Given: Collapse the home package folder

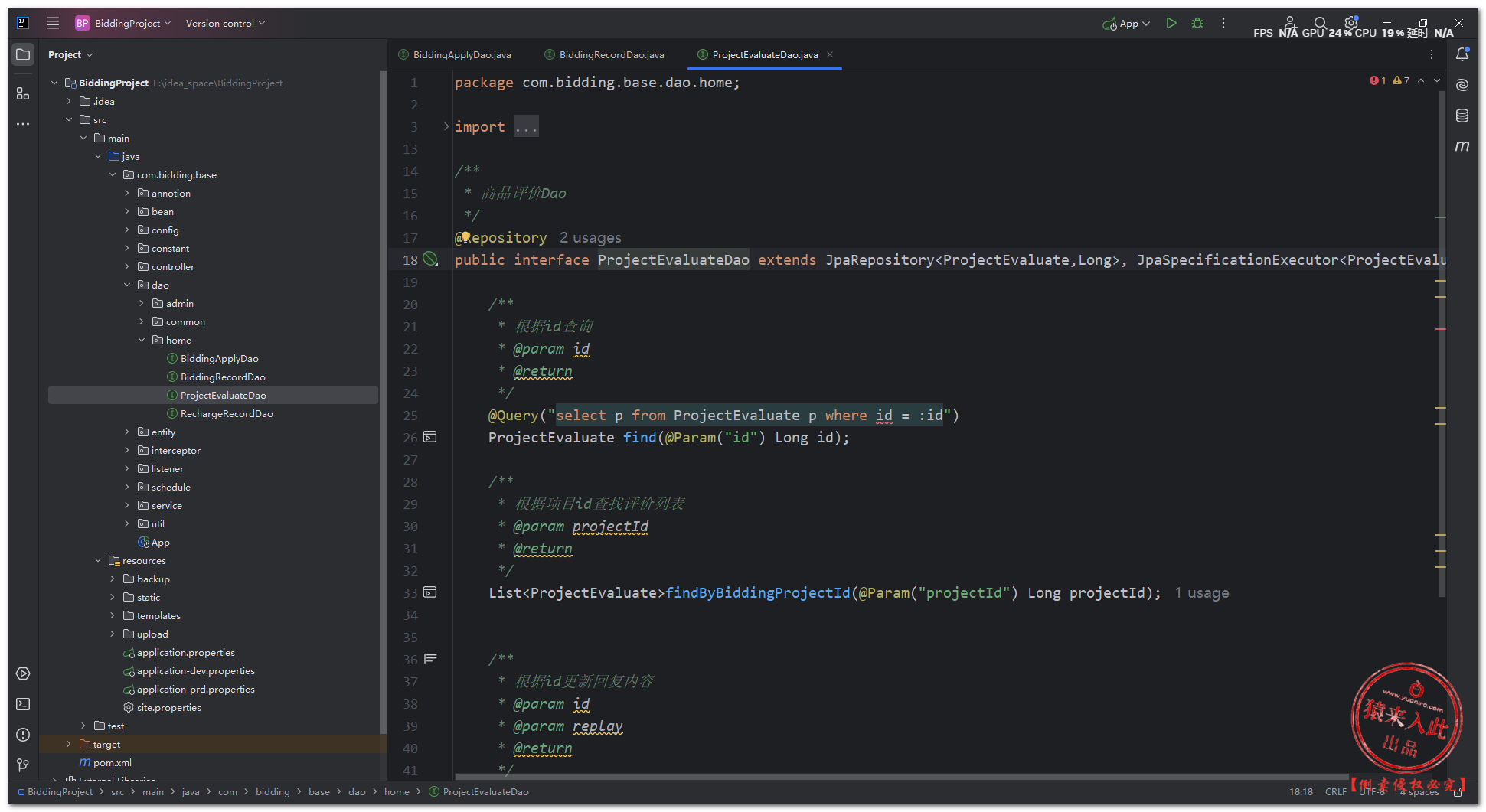Looking at the screenshot, I should (x=142, y=341).
